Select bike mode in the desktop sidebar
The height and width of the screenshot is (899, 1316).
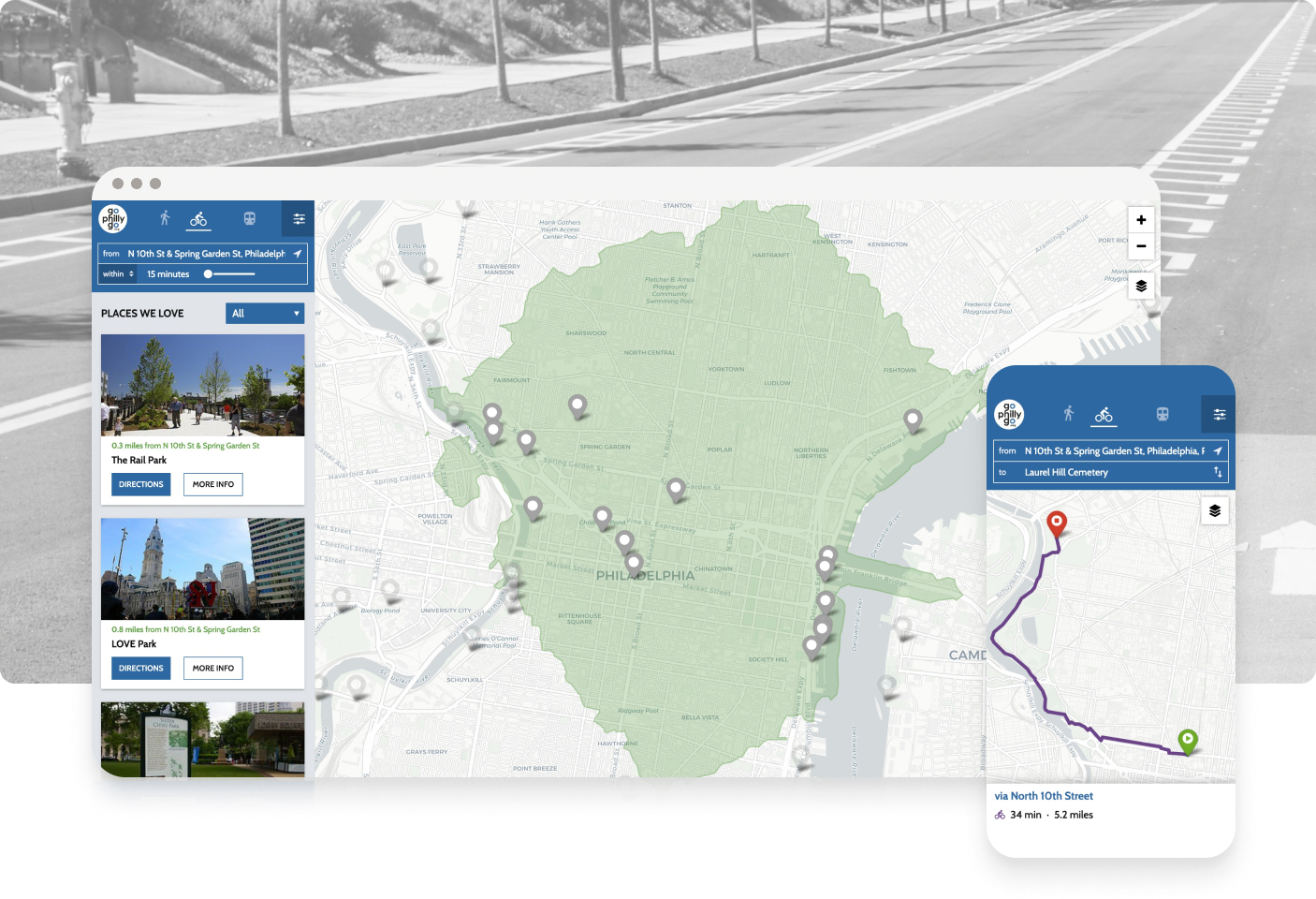tap(198, 219)
